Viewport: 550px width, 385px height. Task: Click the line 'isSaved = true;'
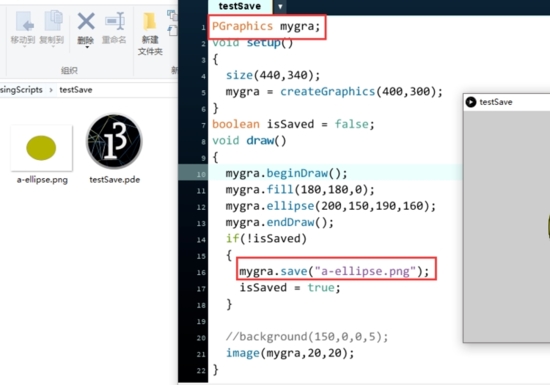click(x=290, y=288)
